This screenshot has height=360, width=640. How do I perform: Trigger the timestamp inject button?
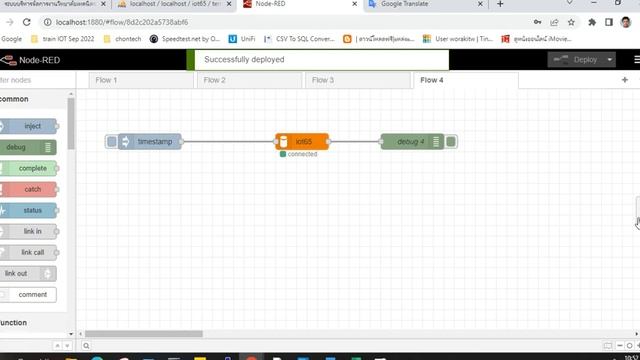111,142
